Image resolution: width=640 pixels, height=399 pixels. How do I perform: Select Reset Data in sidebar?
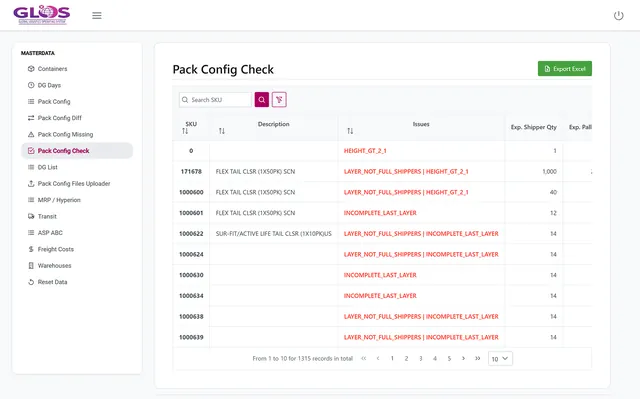(52, 282)
